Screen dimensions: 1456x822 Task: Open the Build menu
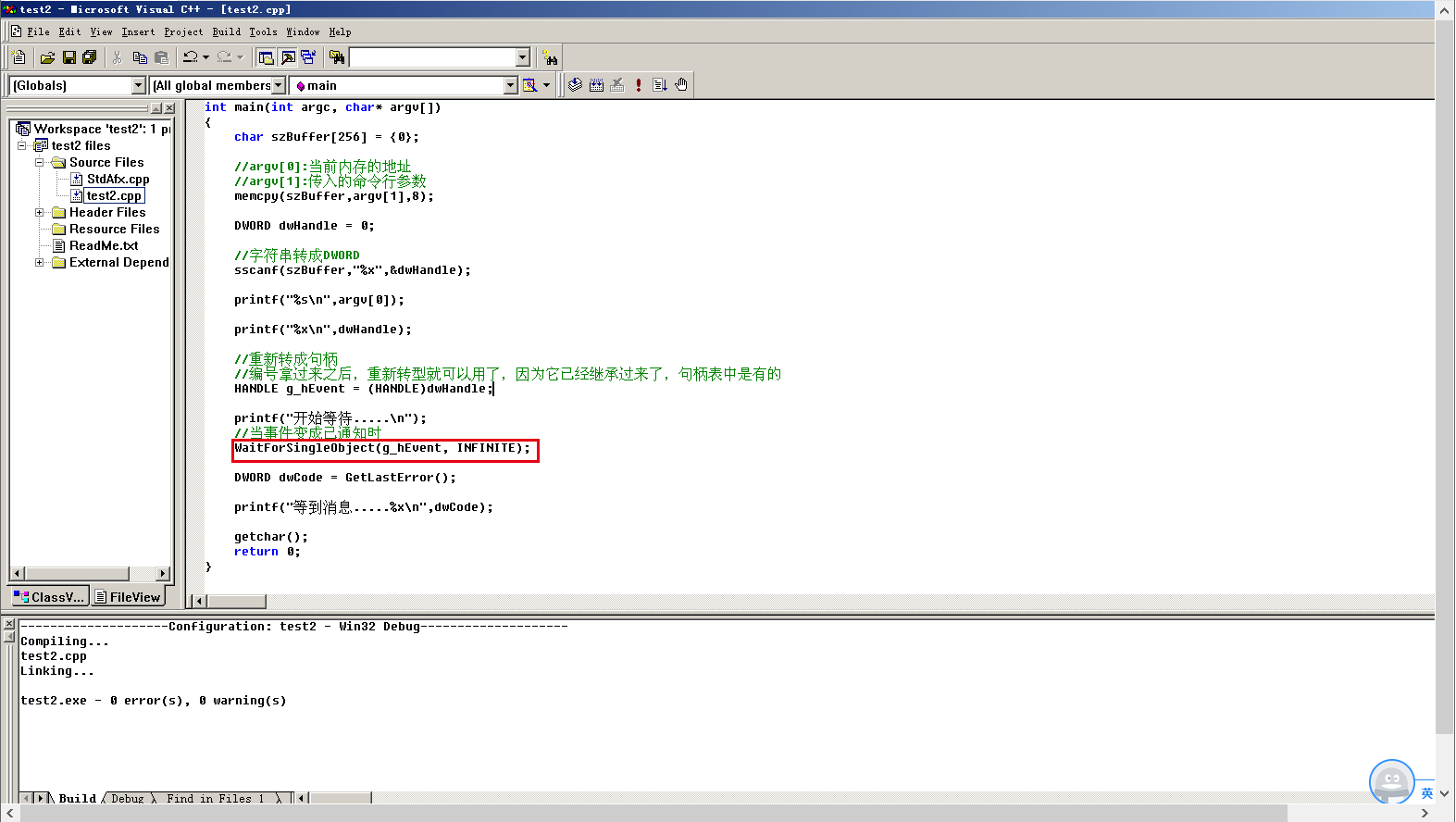pyautogui.click(x=226, y=31)
